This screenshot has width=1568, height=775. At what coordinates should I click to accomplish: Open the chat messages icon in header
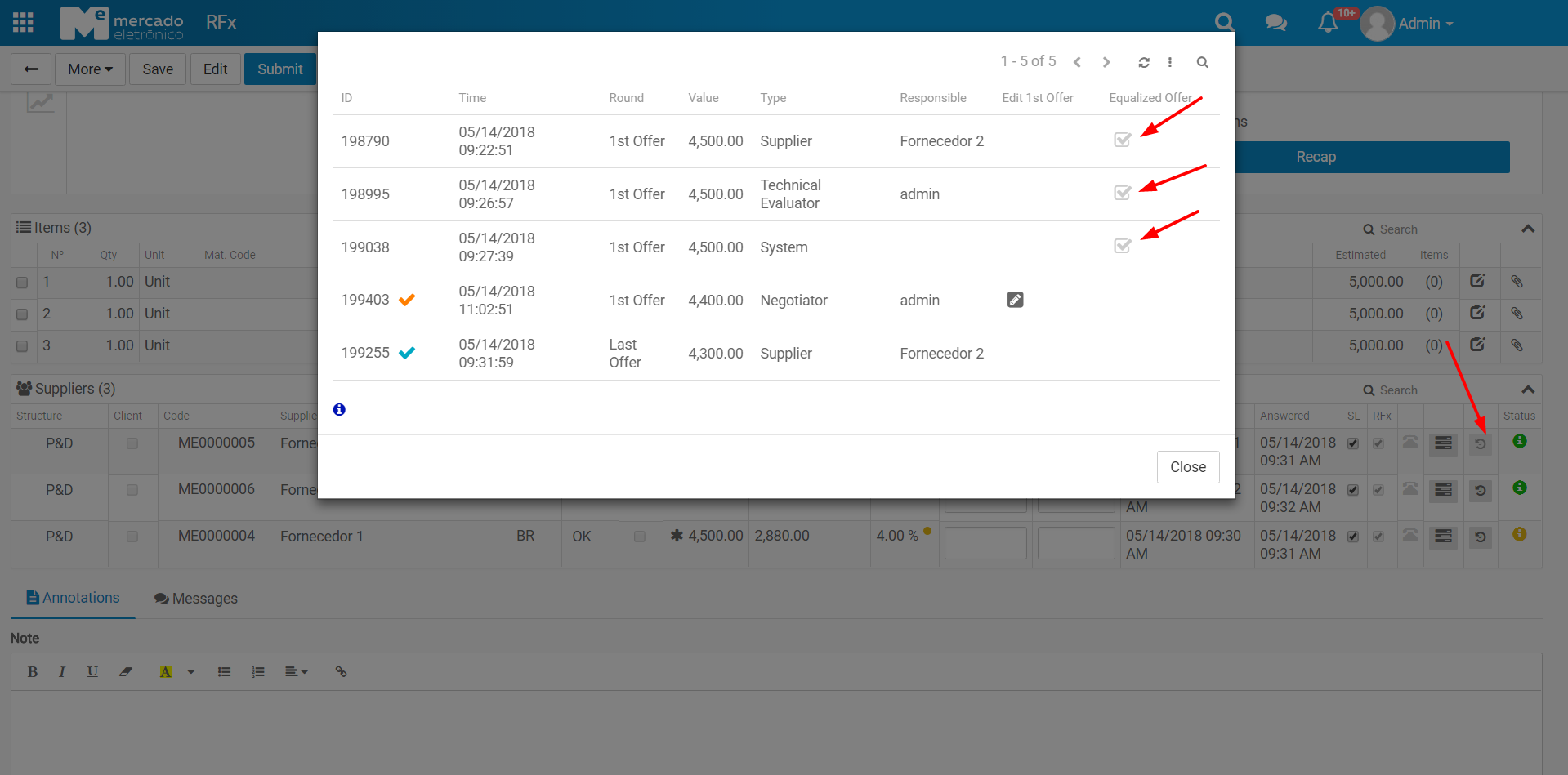[1275, 23]
